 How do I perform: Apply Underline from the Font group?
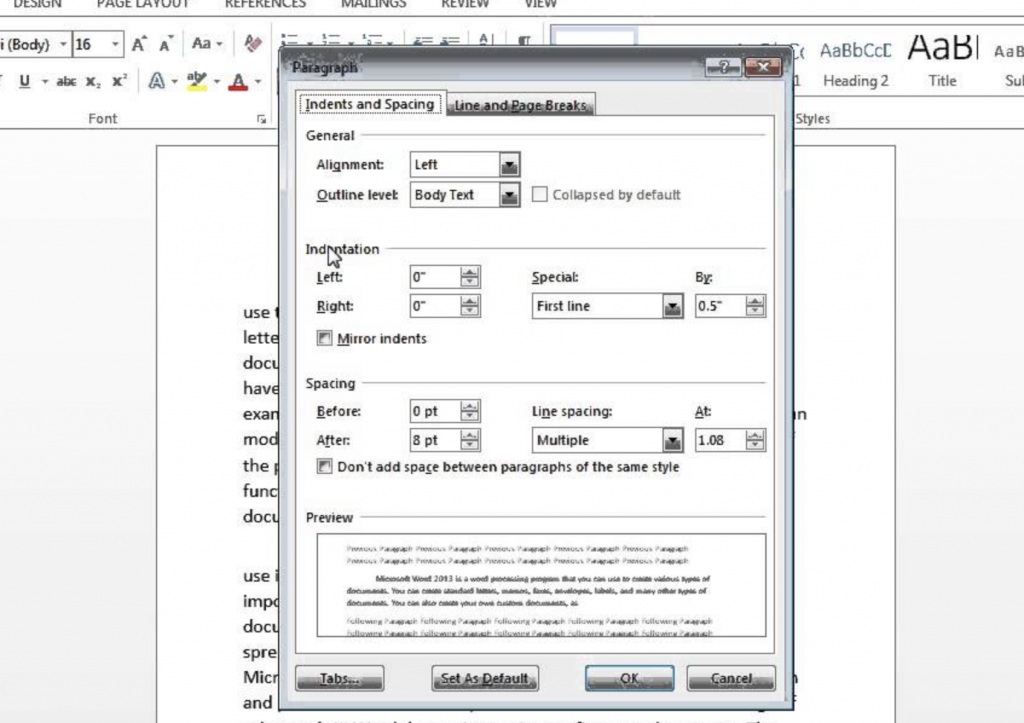pos(25,82)
